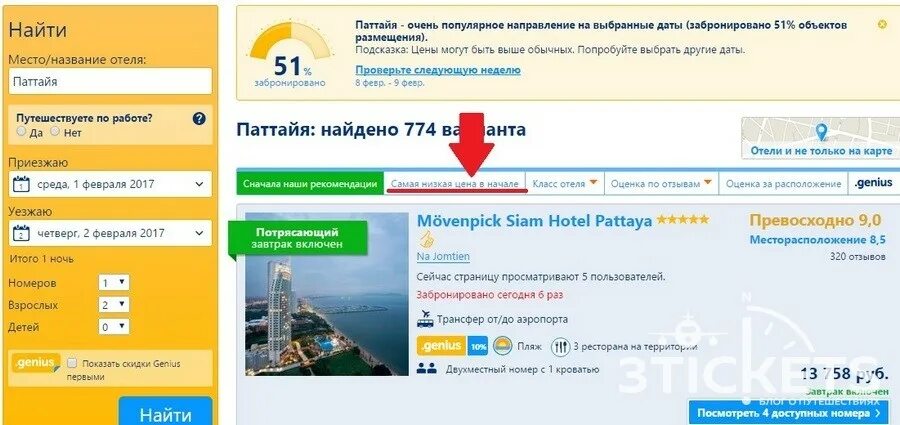This screenshot has width=900, height=425.
Task: Open the Номеров count dropdown
Action: coord(114,283)
